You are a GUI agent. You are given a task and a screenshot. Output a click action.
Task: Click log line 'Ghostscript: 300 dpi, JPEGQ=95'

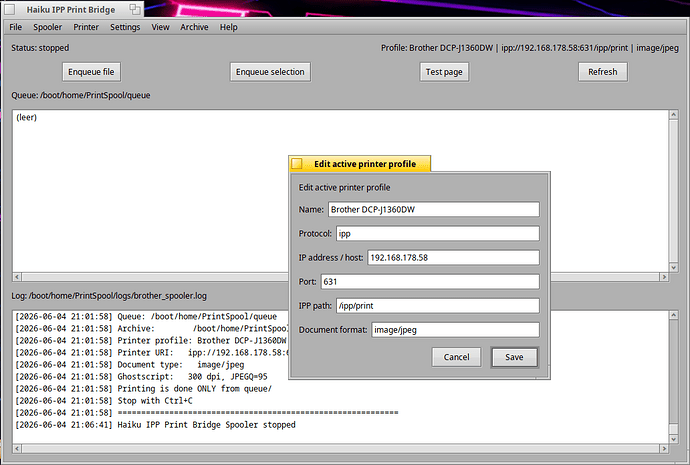coord(141,377)
